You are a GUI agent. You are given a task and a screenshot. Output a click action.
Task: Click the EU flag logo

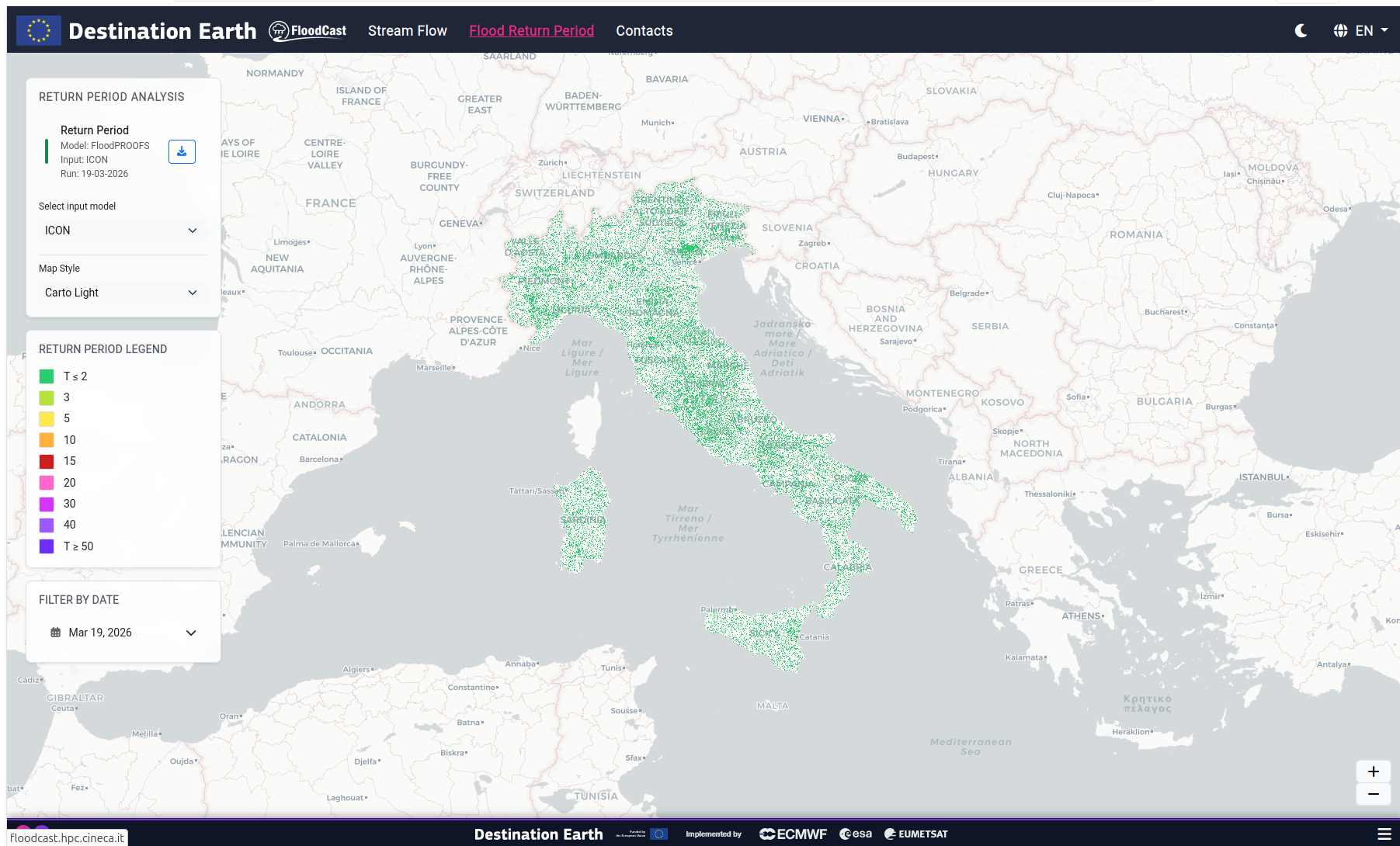click(x=39, y=30)
